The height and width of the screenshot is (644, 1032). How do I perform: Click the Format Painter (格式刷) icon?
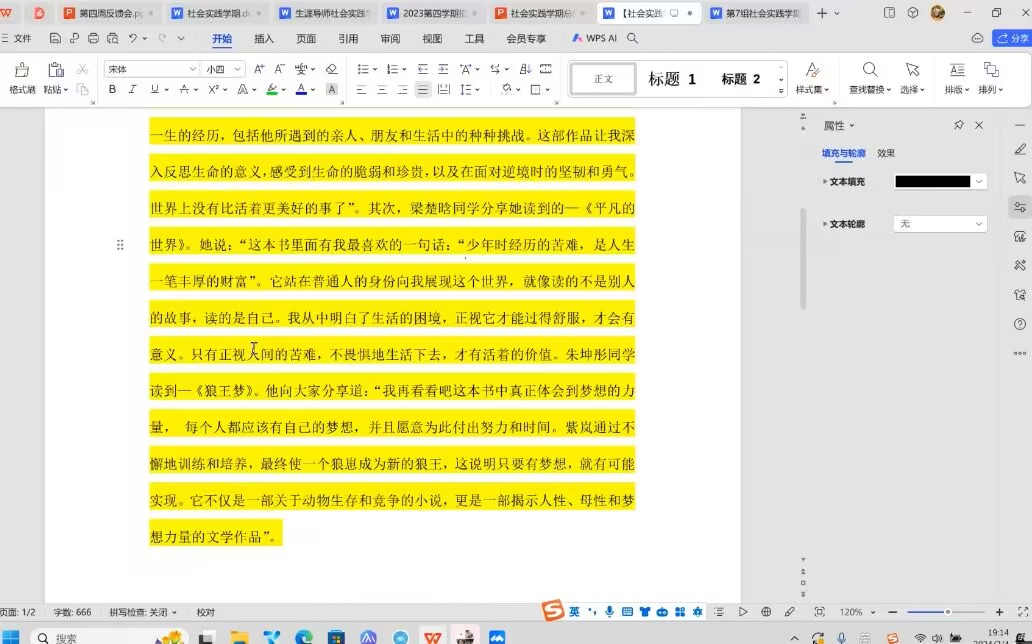(x=22, y=70)
